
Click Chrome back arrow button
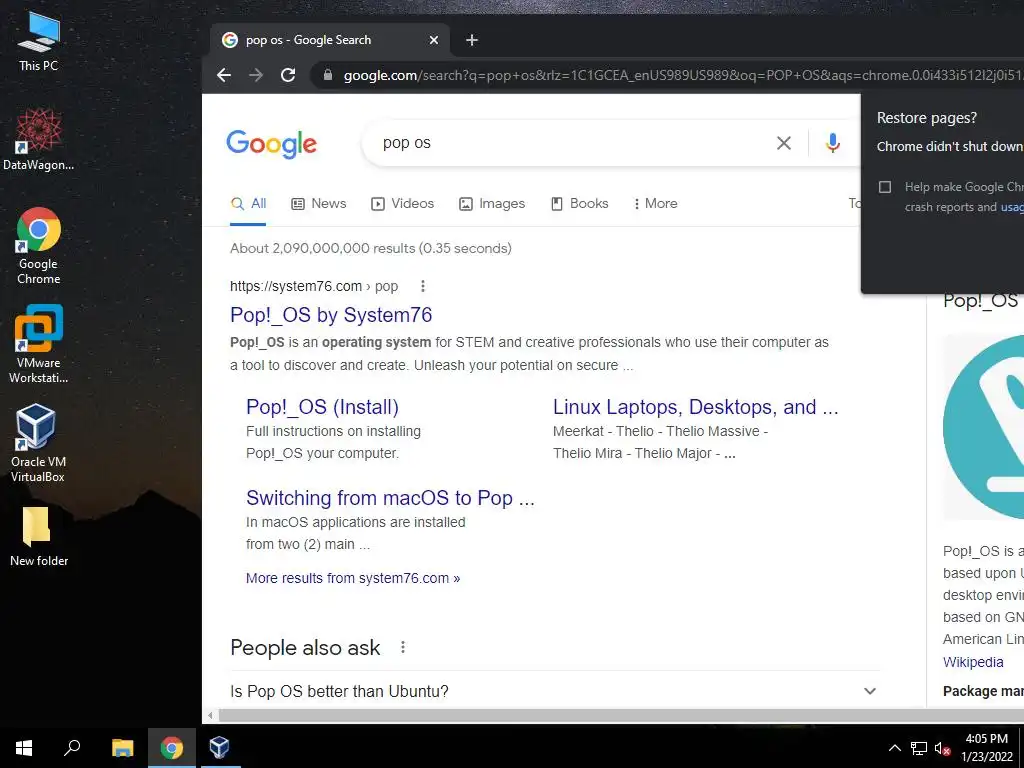[x=224, y=75]
